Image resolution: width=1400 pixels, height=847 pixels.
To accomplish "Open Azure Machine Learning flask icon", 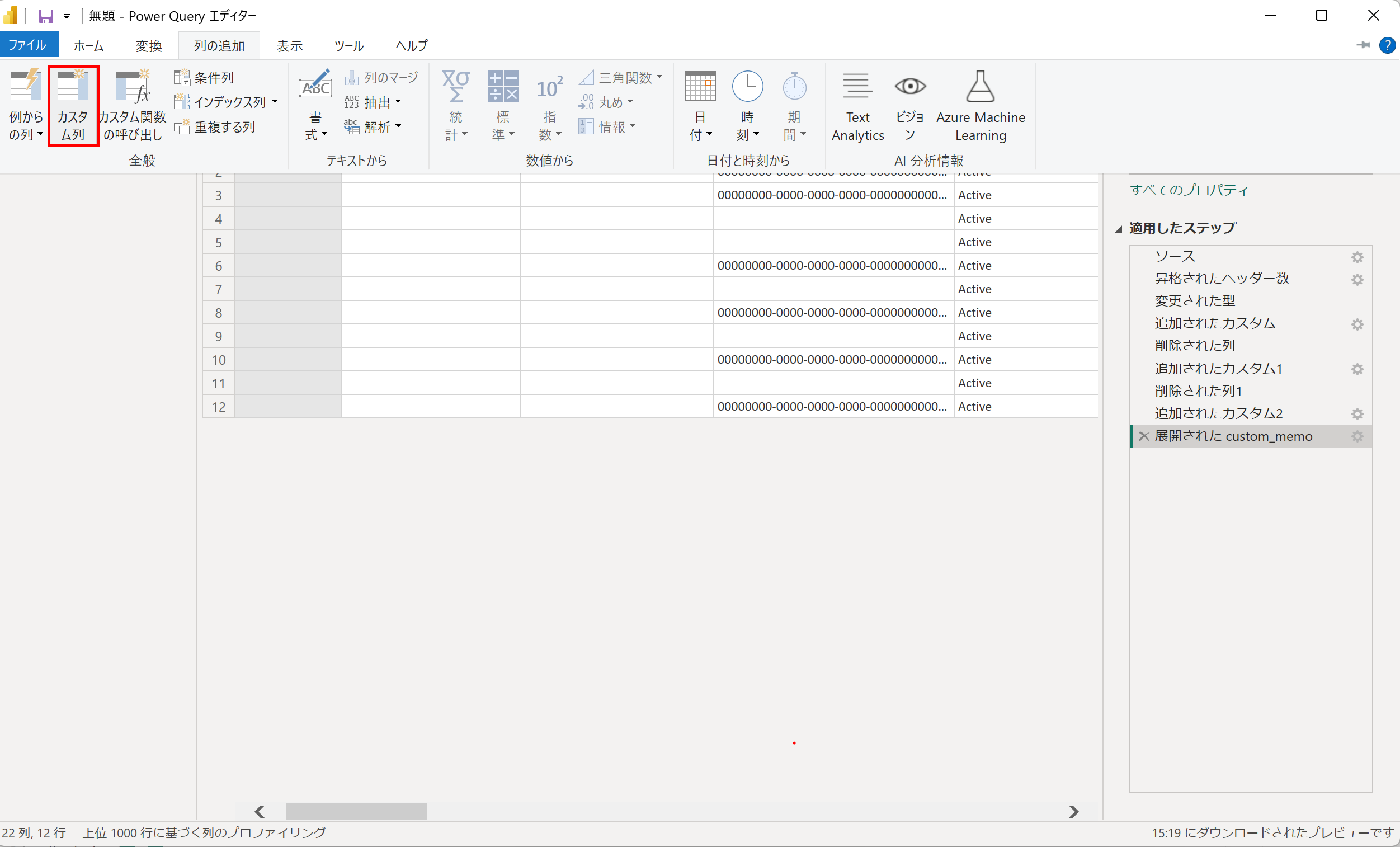I will click(x=980, y=86).
